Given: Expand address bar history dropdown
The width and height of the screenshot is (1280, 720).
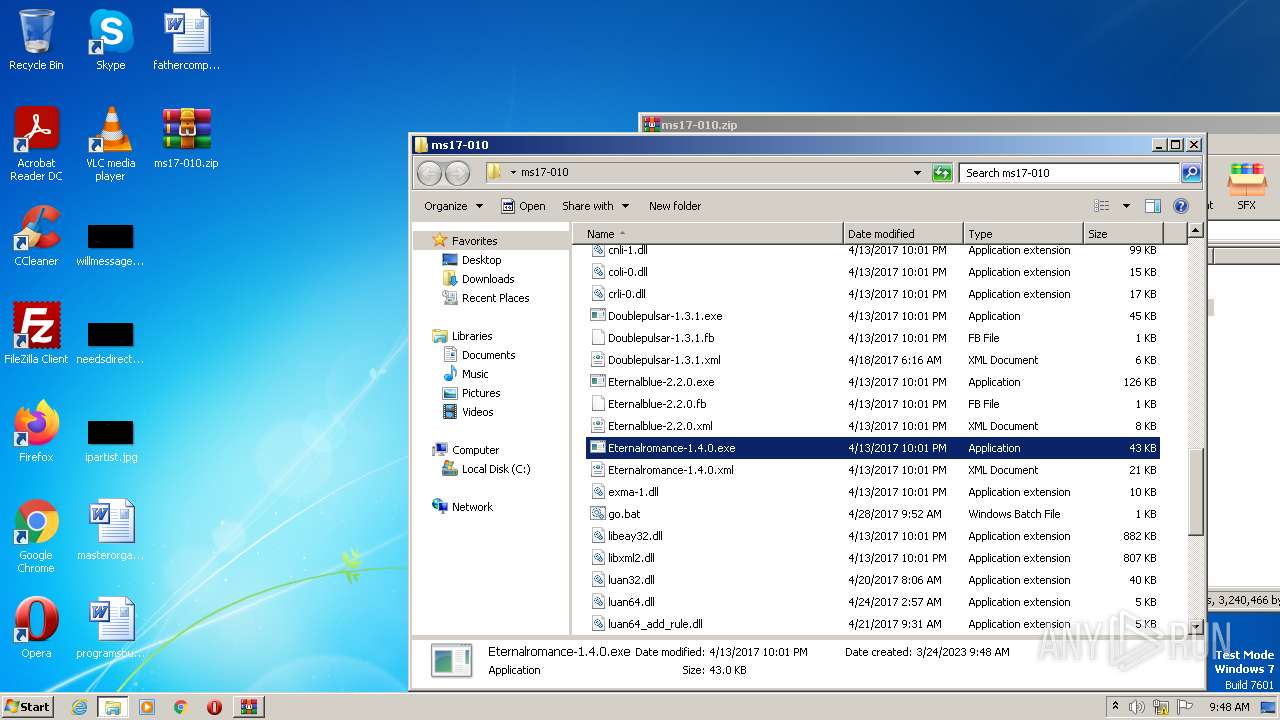Looking at the screenshot, I should click(x=918, y=173).
